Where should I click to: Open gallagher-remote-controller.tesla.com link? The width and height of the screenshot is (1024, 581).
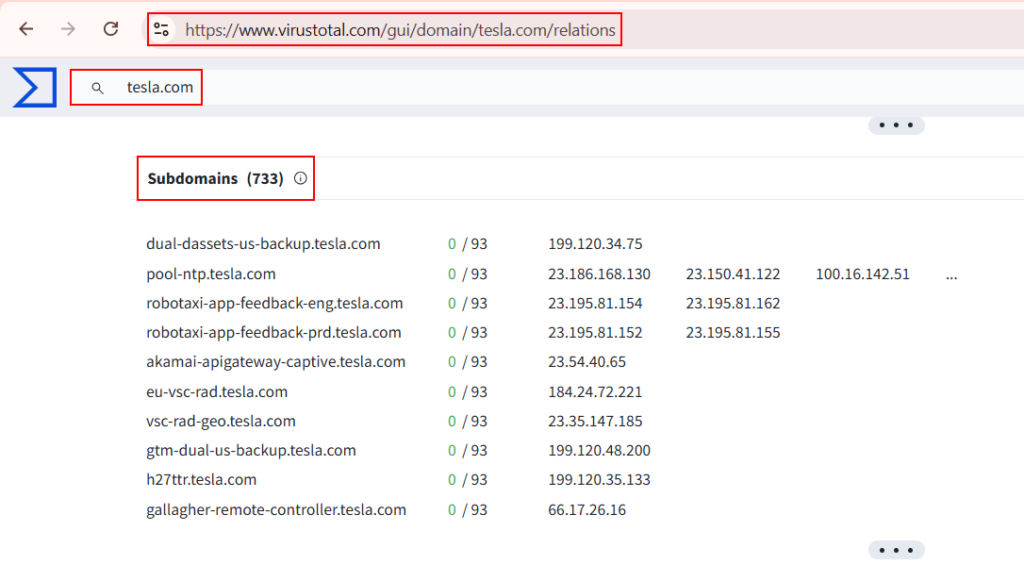pyautogui.click(x=276, y=510)
